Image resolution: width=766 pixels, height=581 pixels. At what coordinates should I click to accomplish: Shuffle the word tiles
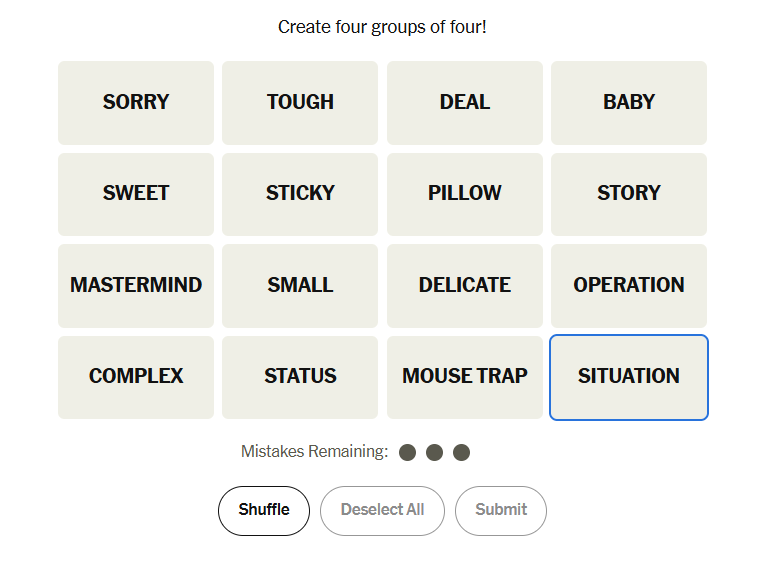(264, 510)
